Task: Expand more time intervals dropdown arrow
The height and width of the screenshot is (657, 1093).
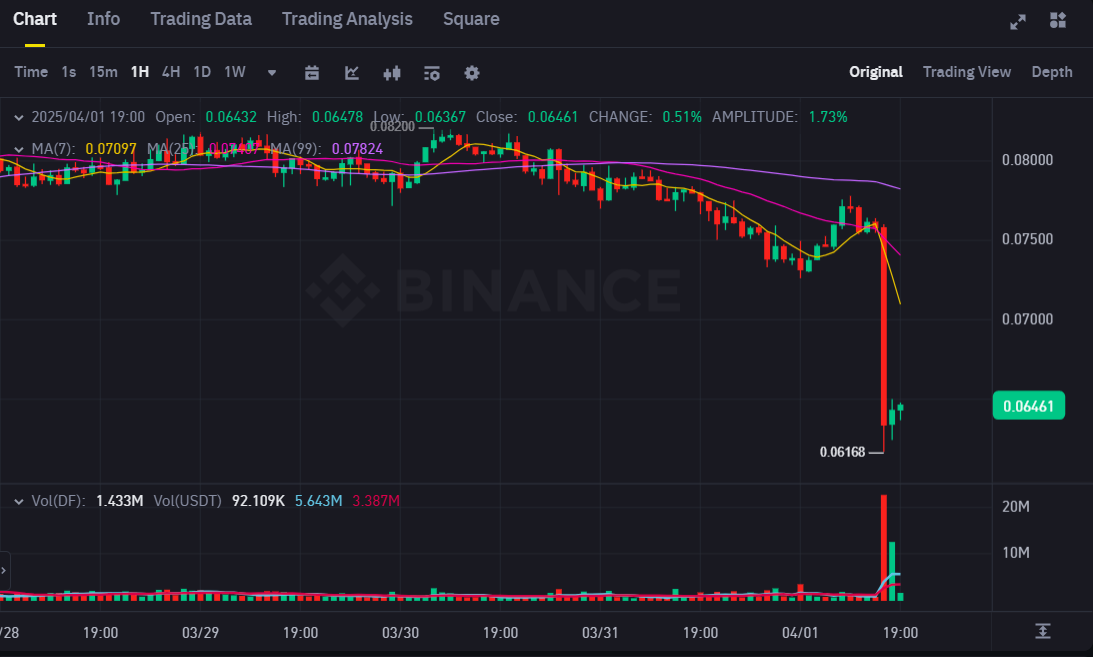Action: click(272, 72)
